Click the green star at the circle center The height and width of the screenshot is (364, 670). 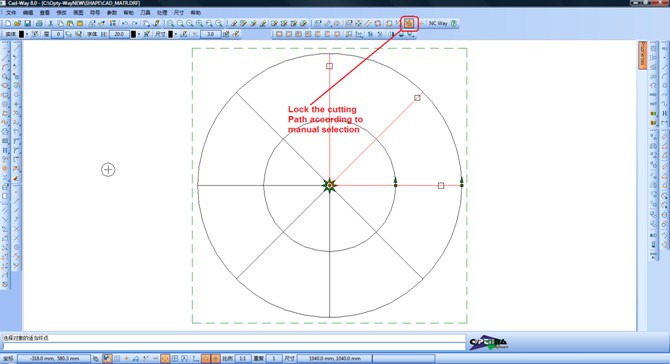click(x=329, y=185)
